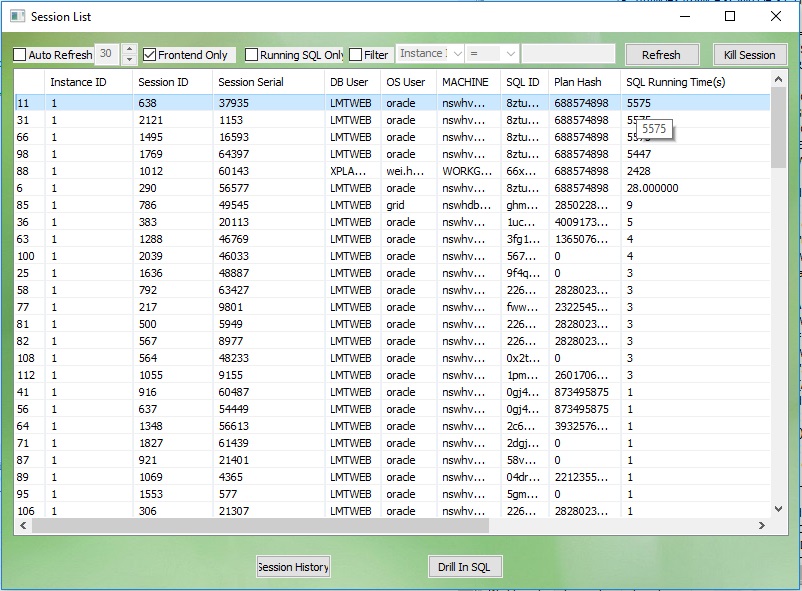
Task: Click the OS User column header
Action: click(x=408, y=82)
